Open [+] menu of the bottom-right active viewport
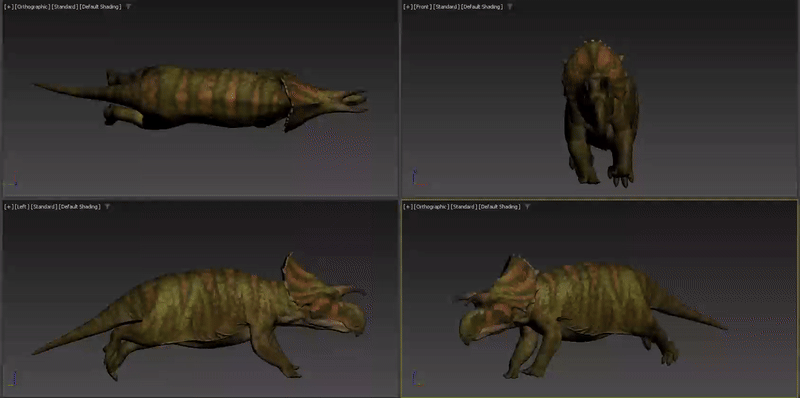 pos(408,207)
